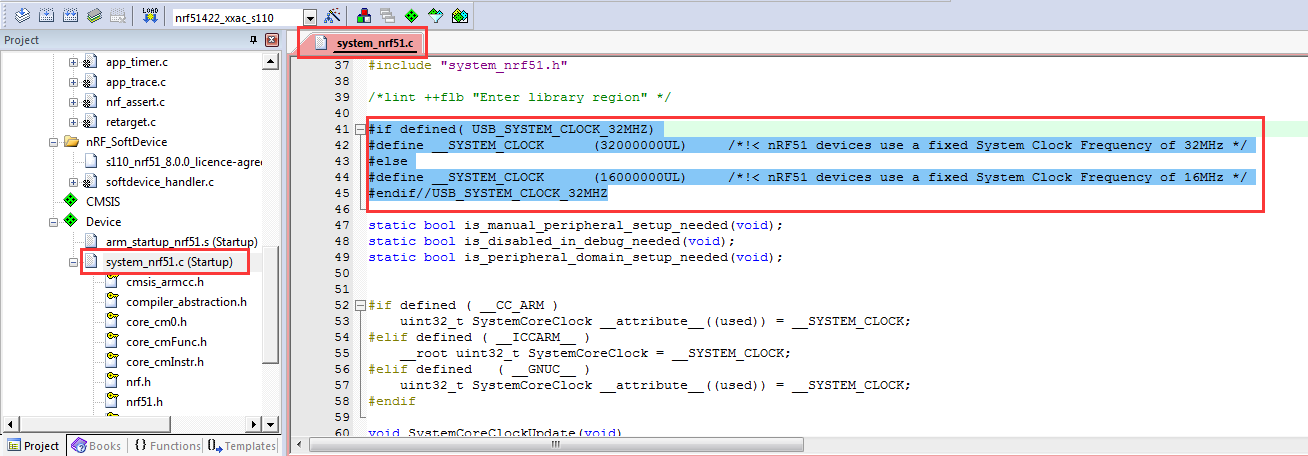Open the Pack Installer toolbar icon
1308x456 pixels.
pyautogui.click(x=460, y=16)
